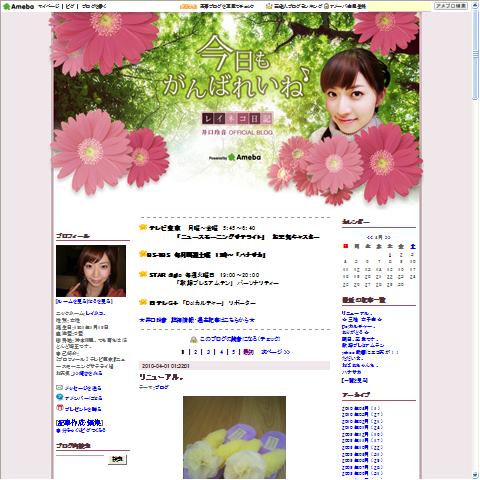The width and height of the screenshot is (480, 480).
Task: Click the member registration icon in top bar
Action: coord(326,6)
